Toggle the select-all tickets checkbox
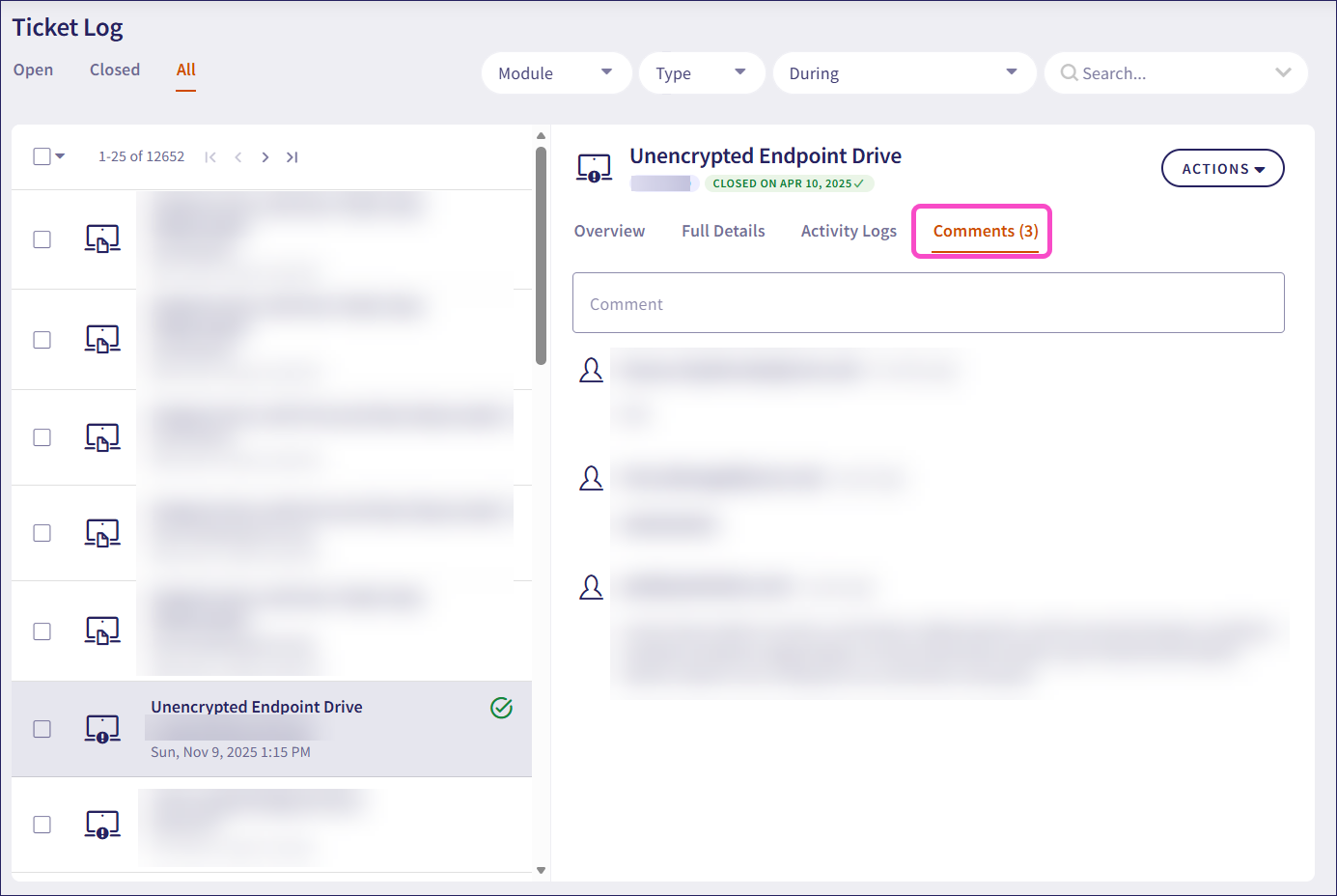Viewport: 1337px width, 896px height. click(42, 156)
